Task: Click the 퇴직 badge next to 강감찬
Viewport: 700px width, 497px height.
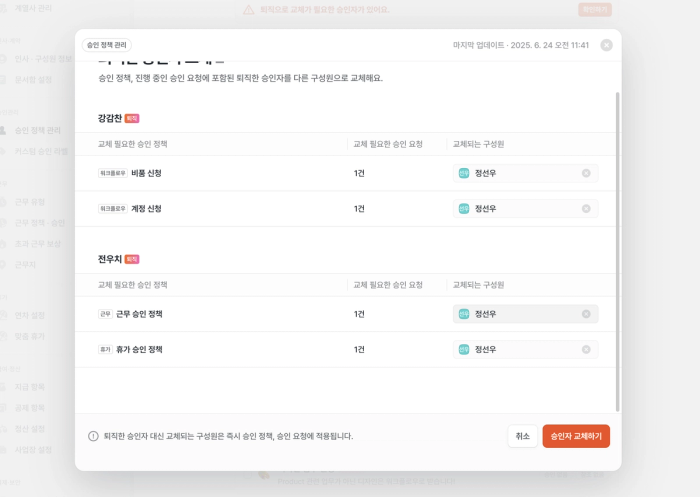Action: click(132, 118)
